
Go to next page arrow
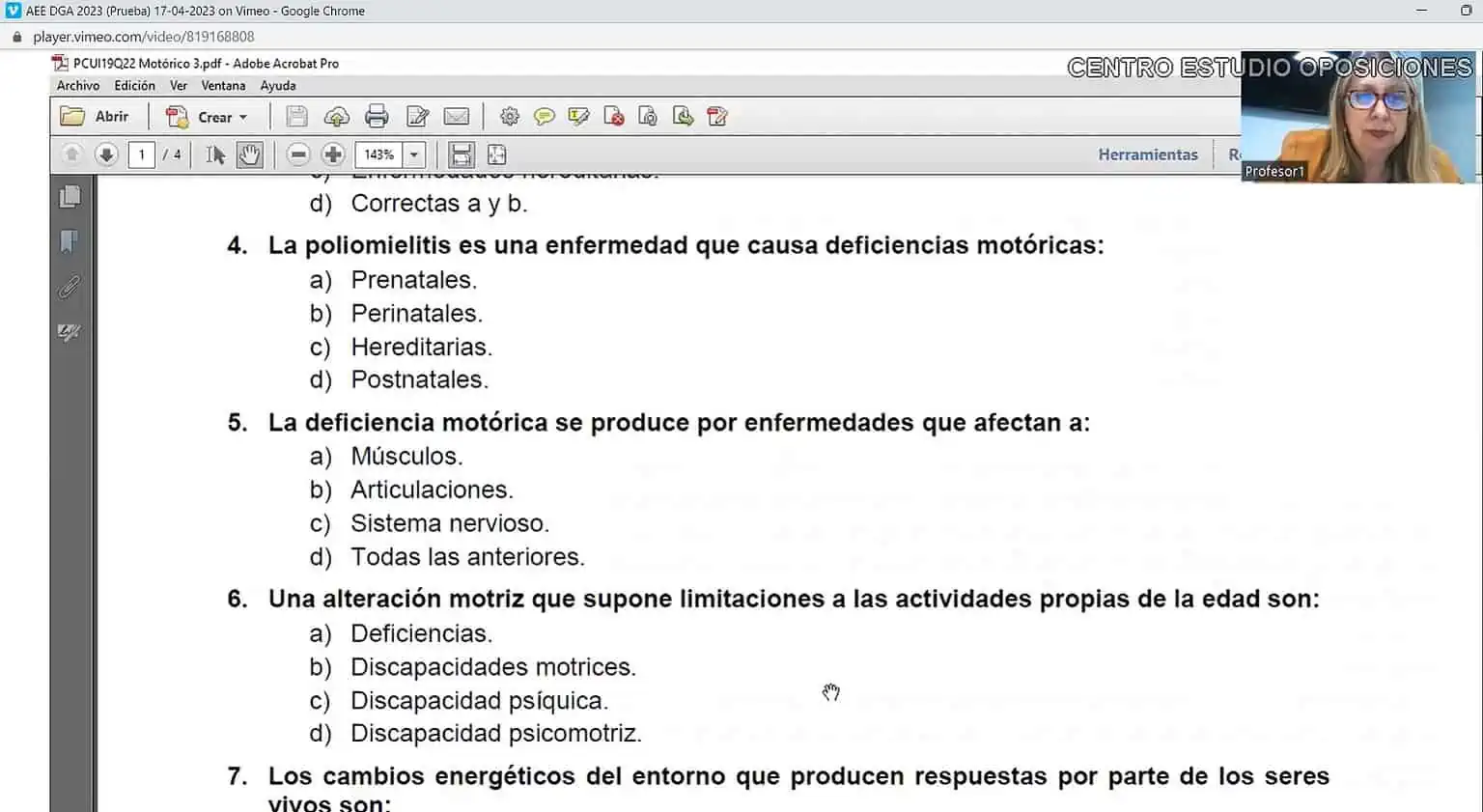[x=106, y=154]
